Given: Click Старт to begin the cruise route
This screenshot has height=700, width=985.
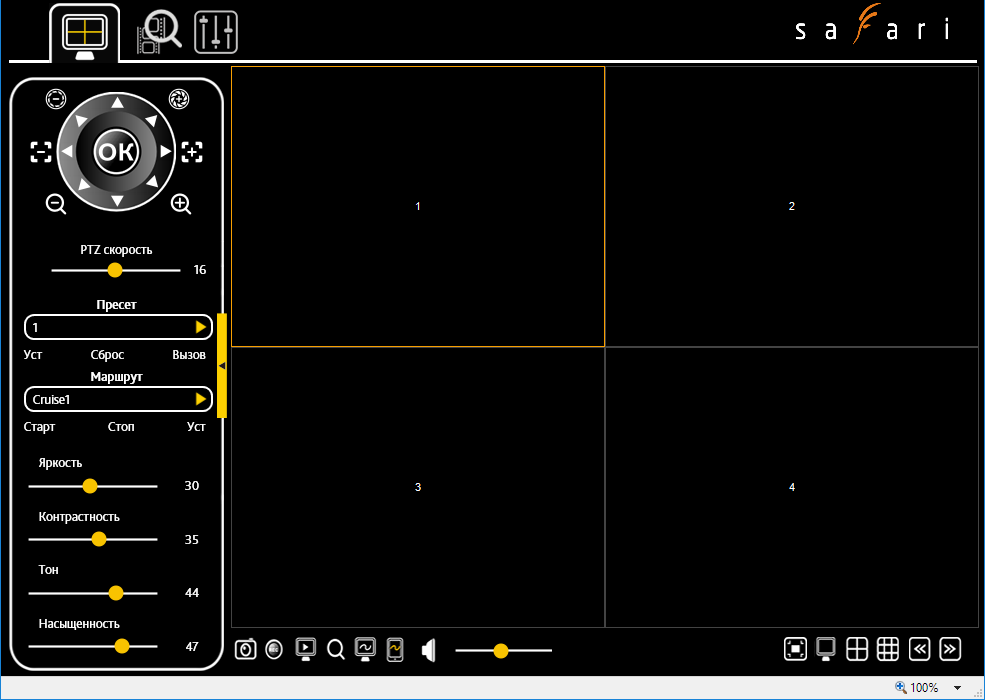Looking at the screenshot, I should pos(40,427).
